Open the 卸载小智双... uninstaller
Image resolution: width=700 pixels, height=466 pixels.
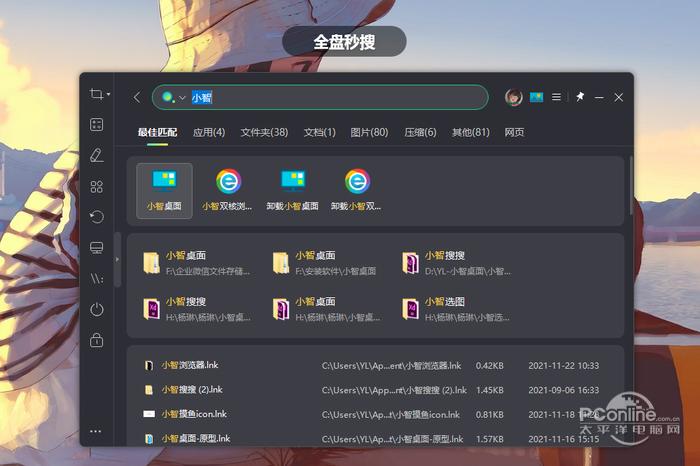356,191
